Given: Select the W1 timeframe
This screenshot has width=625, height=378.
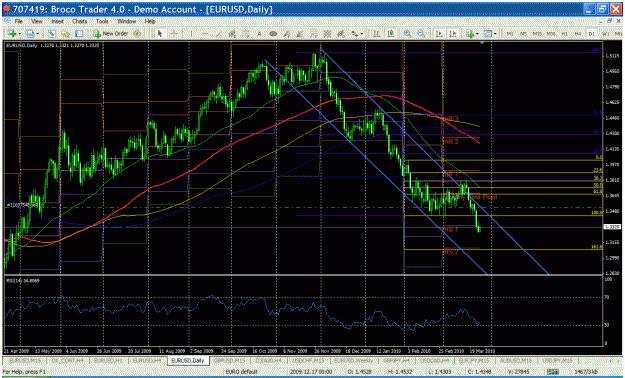Looking at the screenshot, I should [605, 34].
